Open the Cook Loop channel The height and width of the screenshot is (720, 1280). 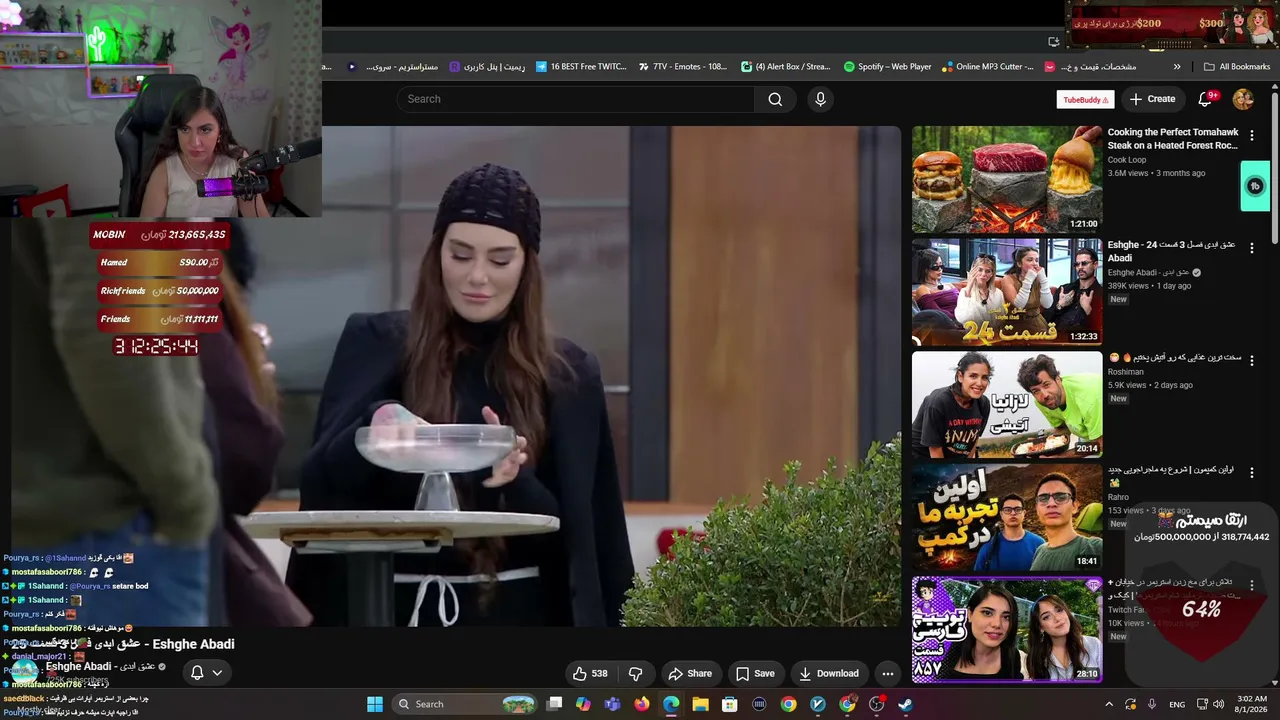(x=1127, y=160)
